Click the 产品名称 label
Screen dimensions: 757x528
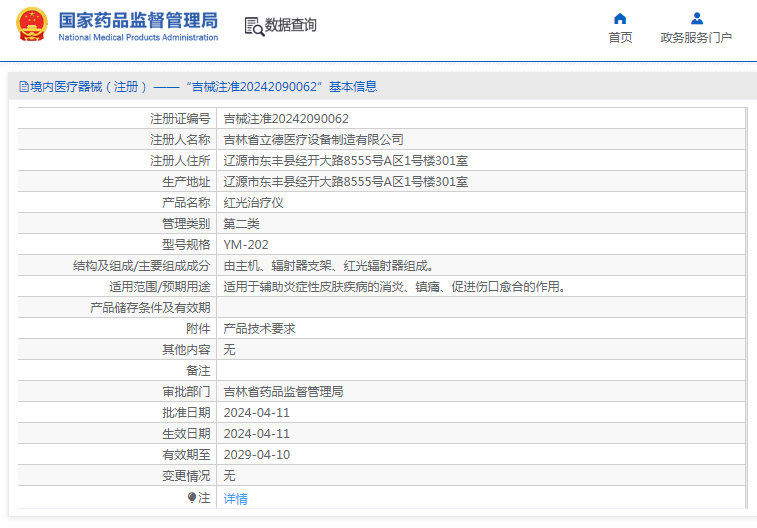tap(186, 203)
